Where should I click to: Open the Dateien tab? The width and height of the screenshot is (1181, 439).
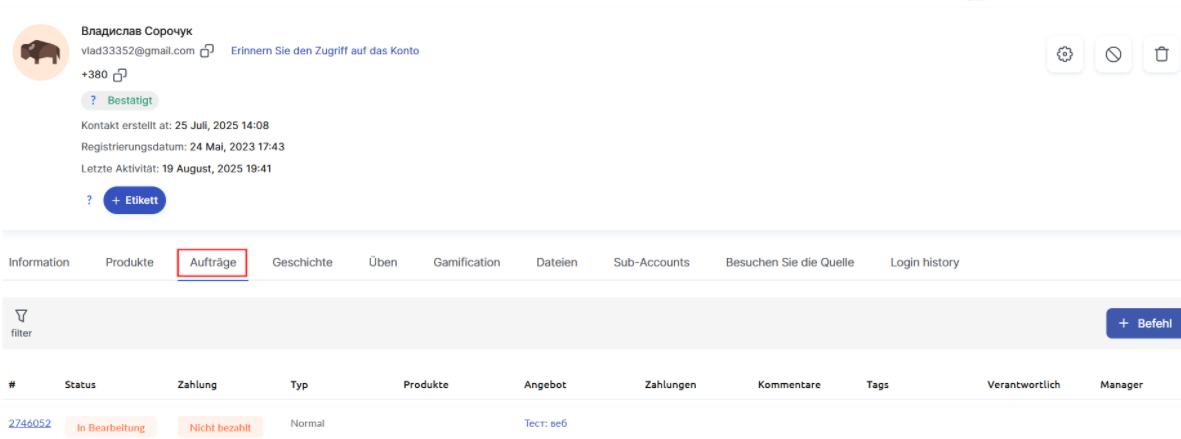point(557,262)
